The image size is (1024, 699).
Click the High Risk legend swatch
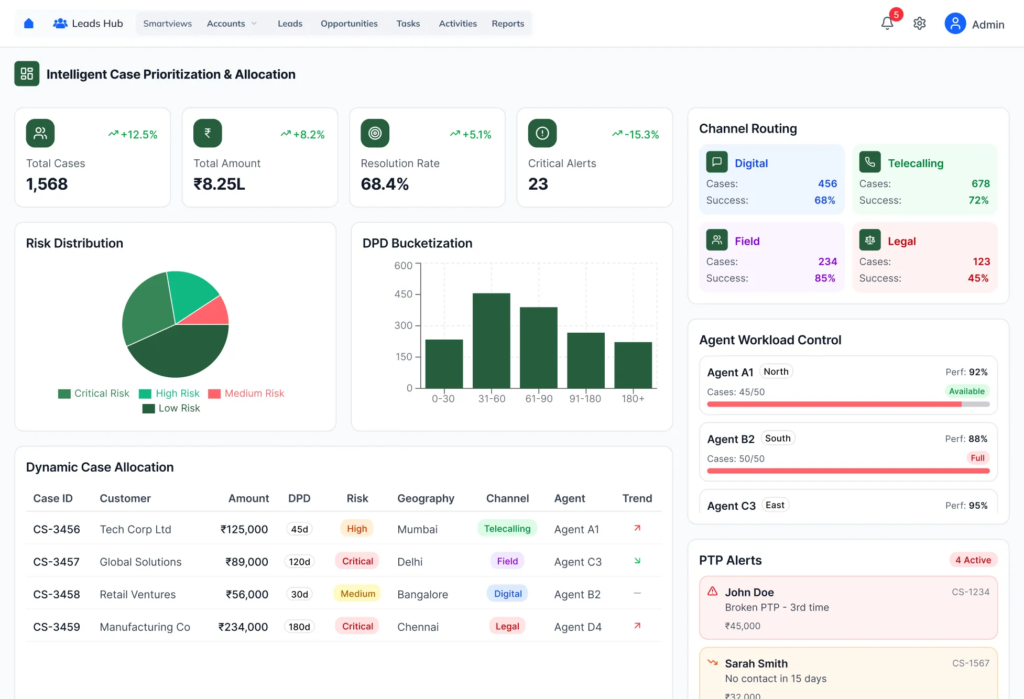(x=145, y=393)
